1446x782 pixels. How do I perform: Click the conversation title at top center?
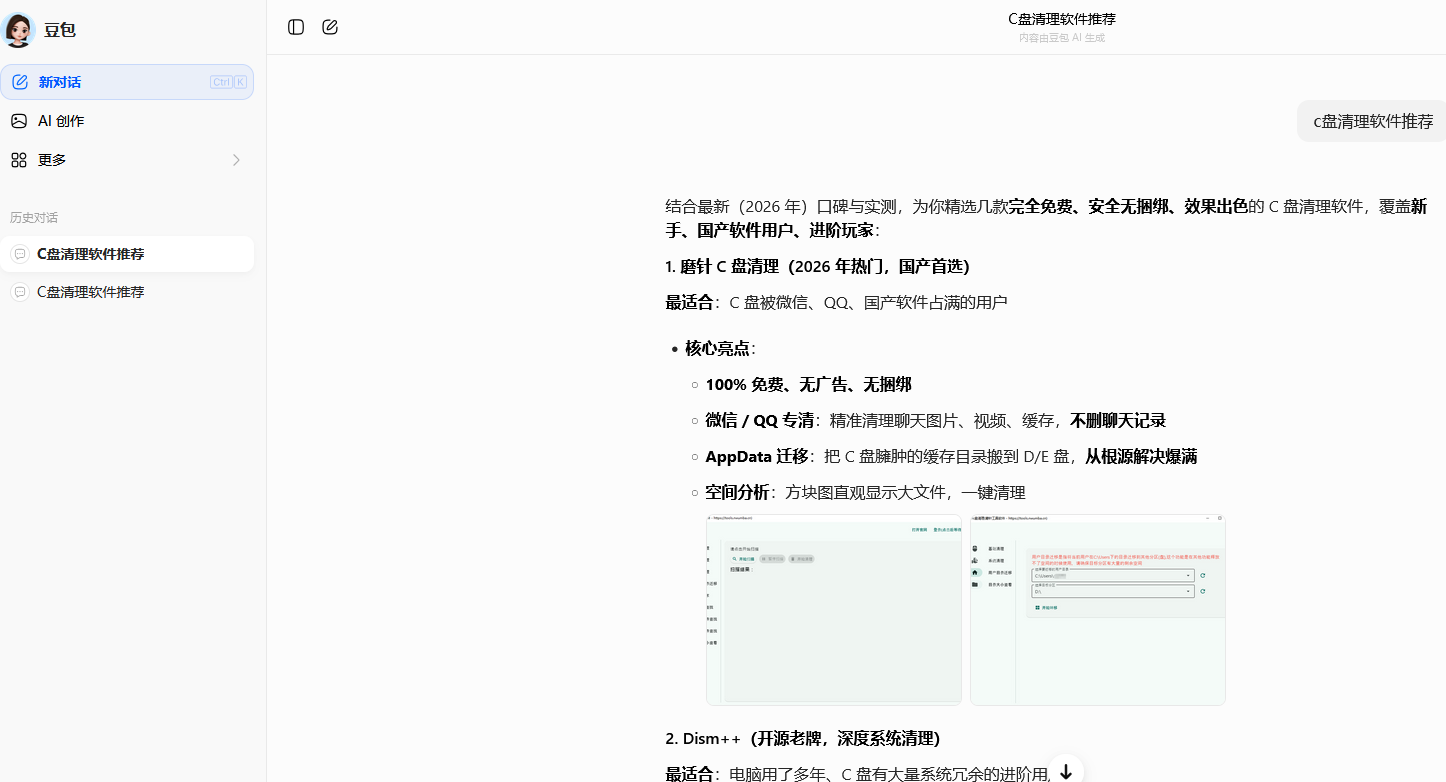pos(1061,19)
